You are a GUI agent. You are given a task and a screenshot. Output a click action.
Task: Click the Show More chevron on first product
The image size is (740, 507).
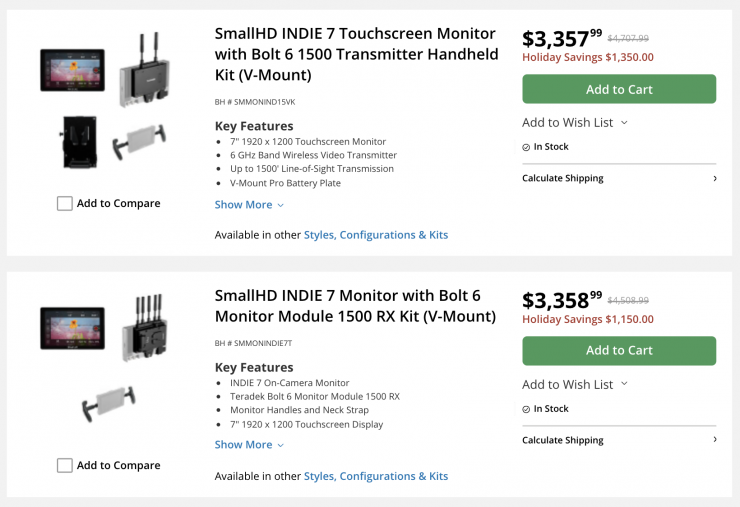[281, 205]
